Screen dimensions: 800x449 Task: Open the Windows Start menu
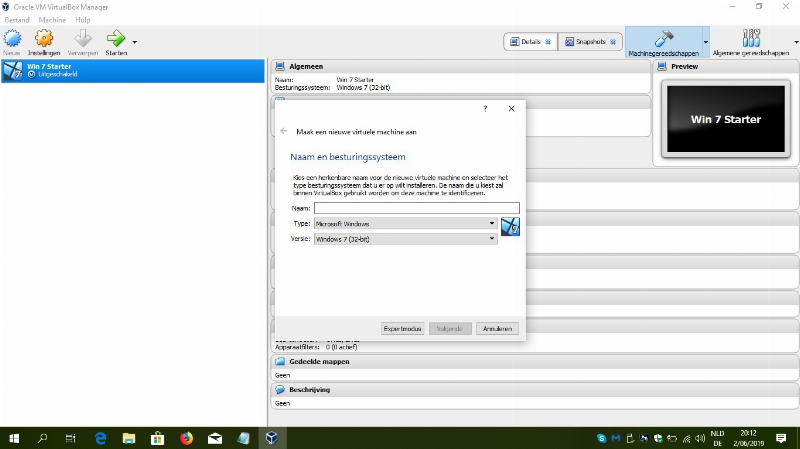coord(14,438)
